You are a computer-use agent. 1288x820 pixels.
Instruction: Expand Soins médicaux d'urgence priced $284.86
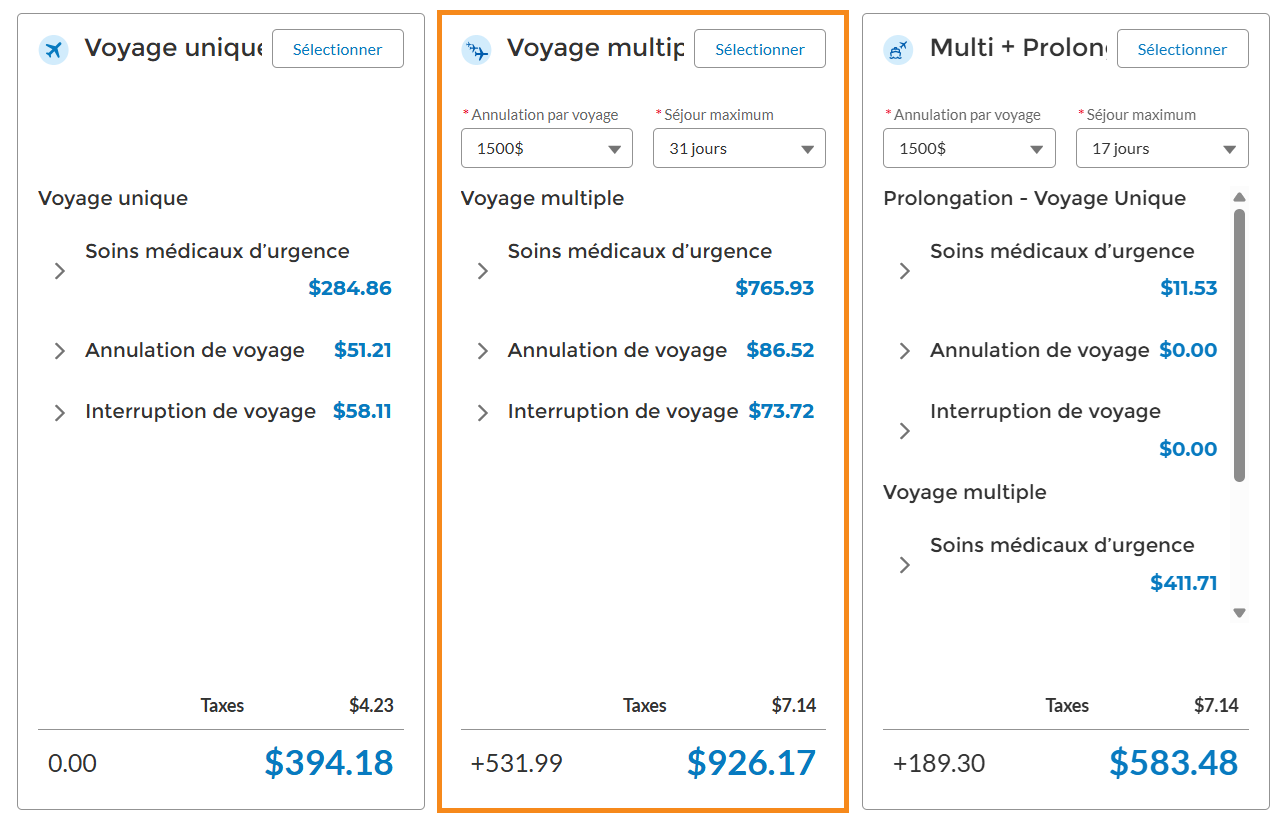[60, 270]
